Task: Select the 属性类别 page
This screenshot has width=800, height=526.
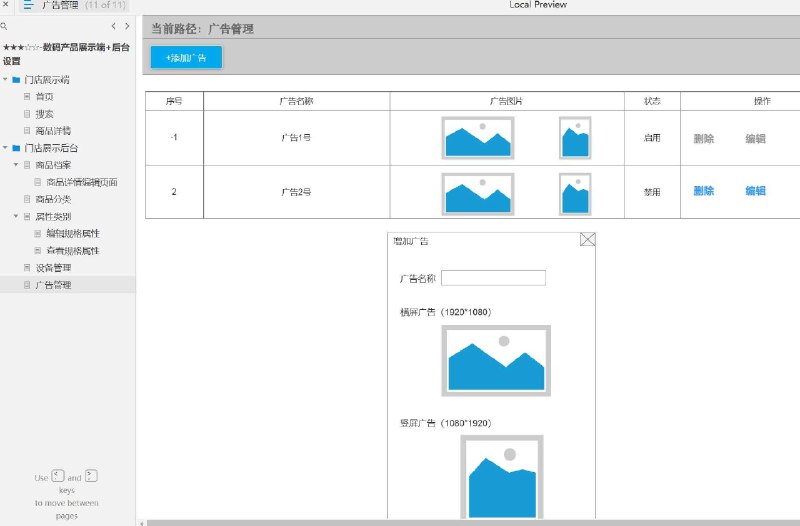Action: click(53, 216)
